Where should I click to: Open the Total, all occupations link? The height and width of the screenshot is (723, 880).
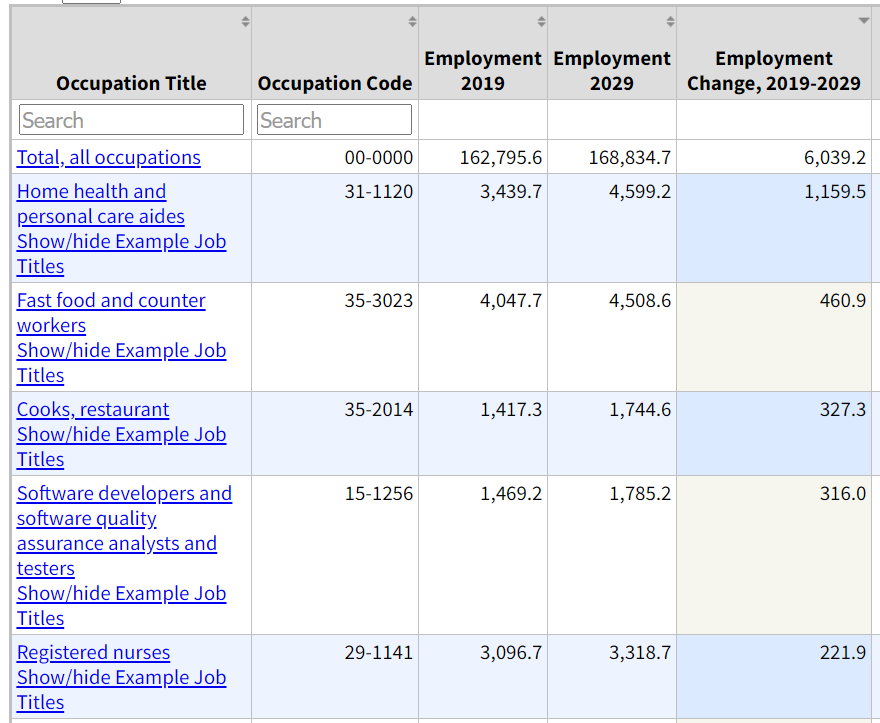[108, 157]
